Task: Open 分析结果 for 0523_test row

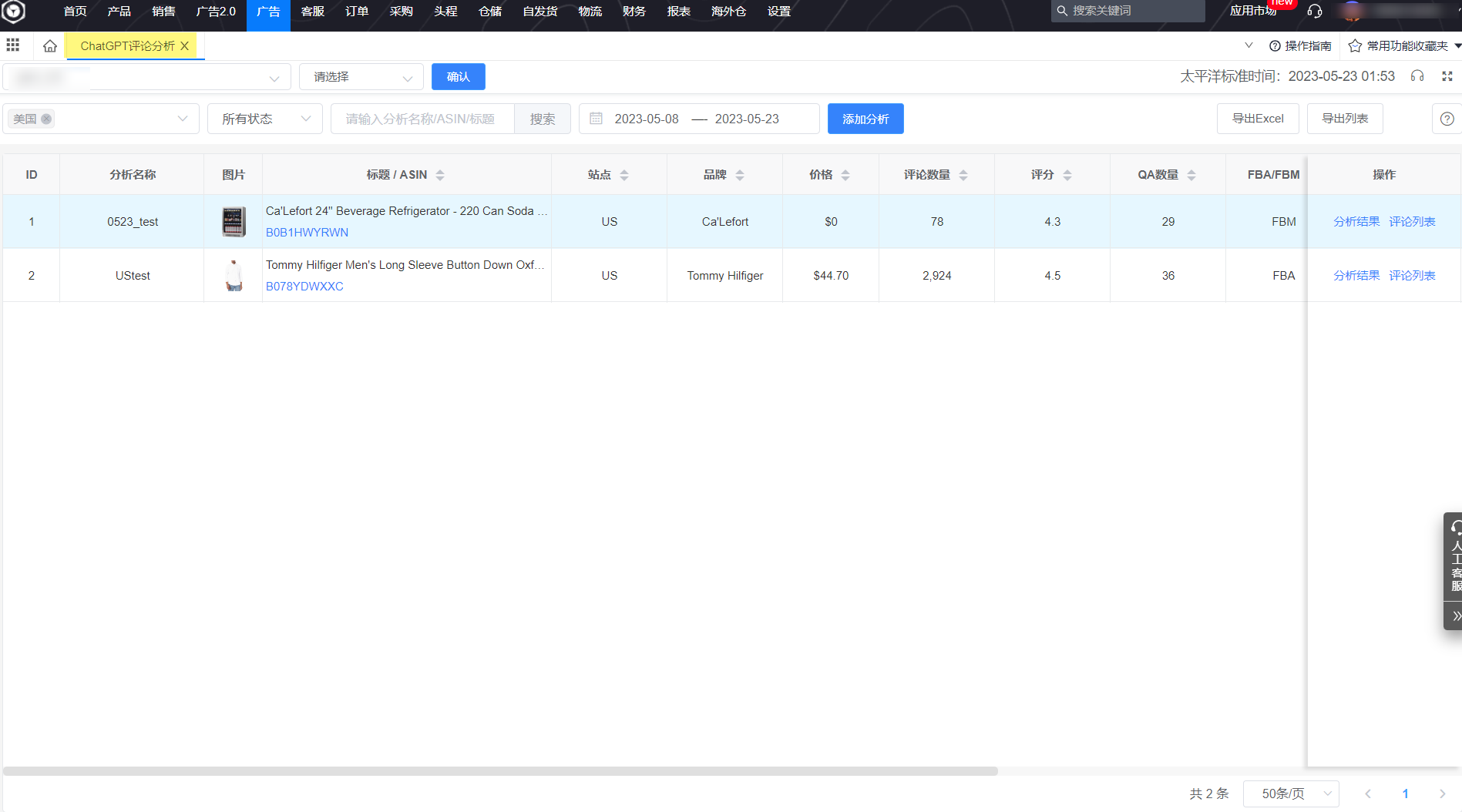Action: pos(1356,222)
